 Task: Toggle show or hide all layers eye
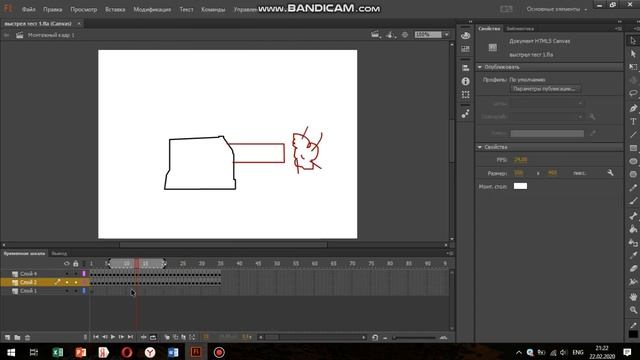tap(67, 264)
